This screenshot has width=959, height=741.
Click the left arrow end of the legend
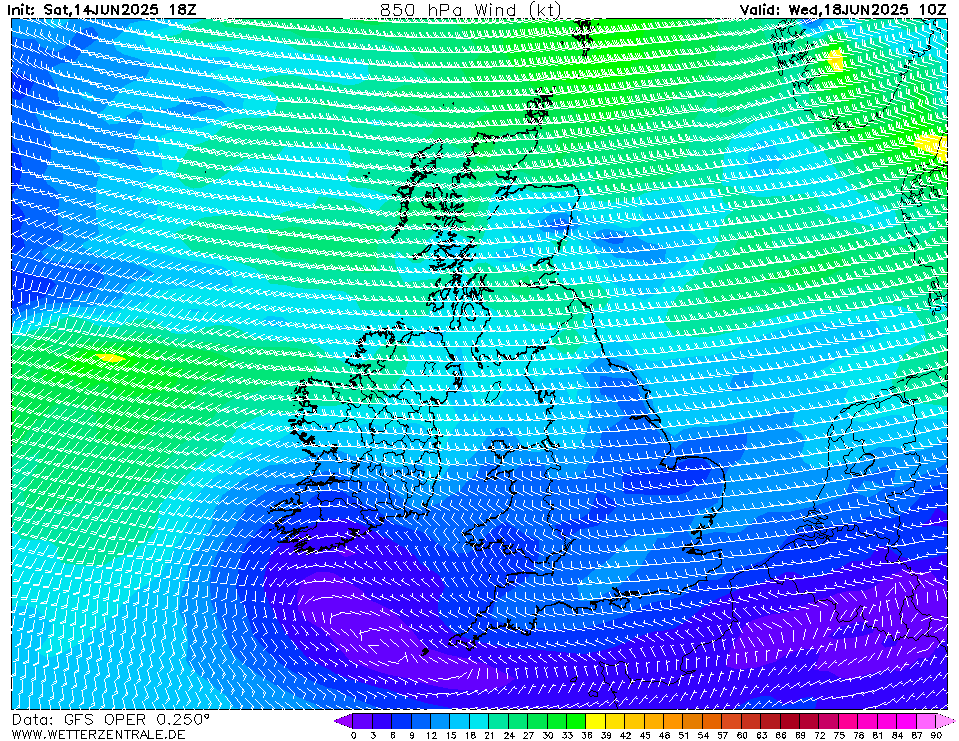(344, 721)
